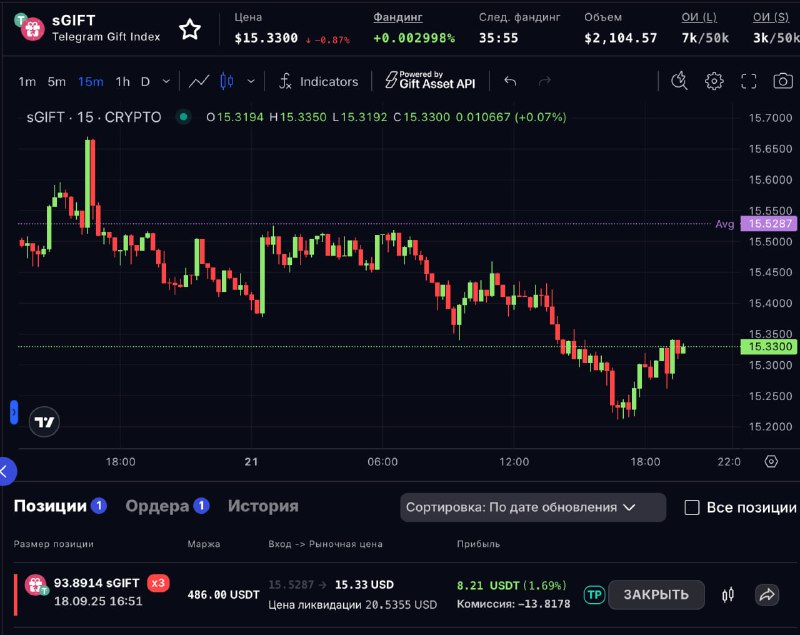Open chart settings gear icon
Screen dimensions: 800x635
pos(714,81)
